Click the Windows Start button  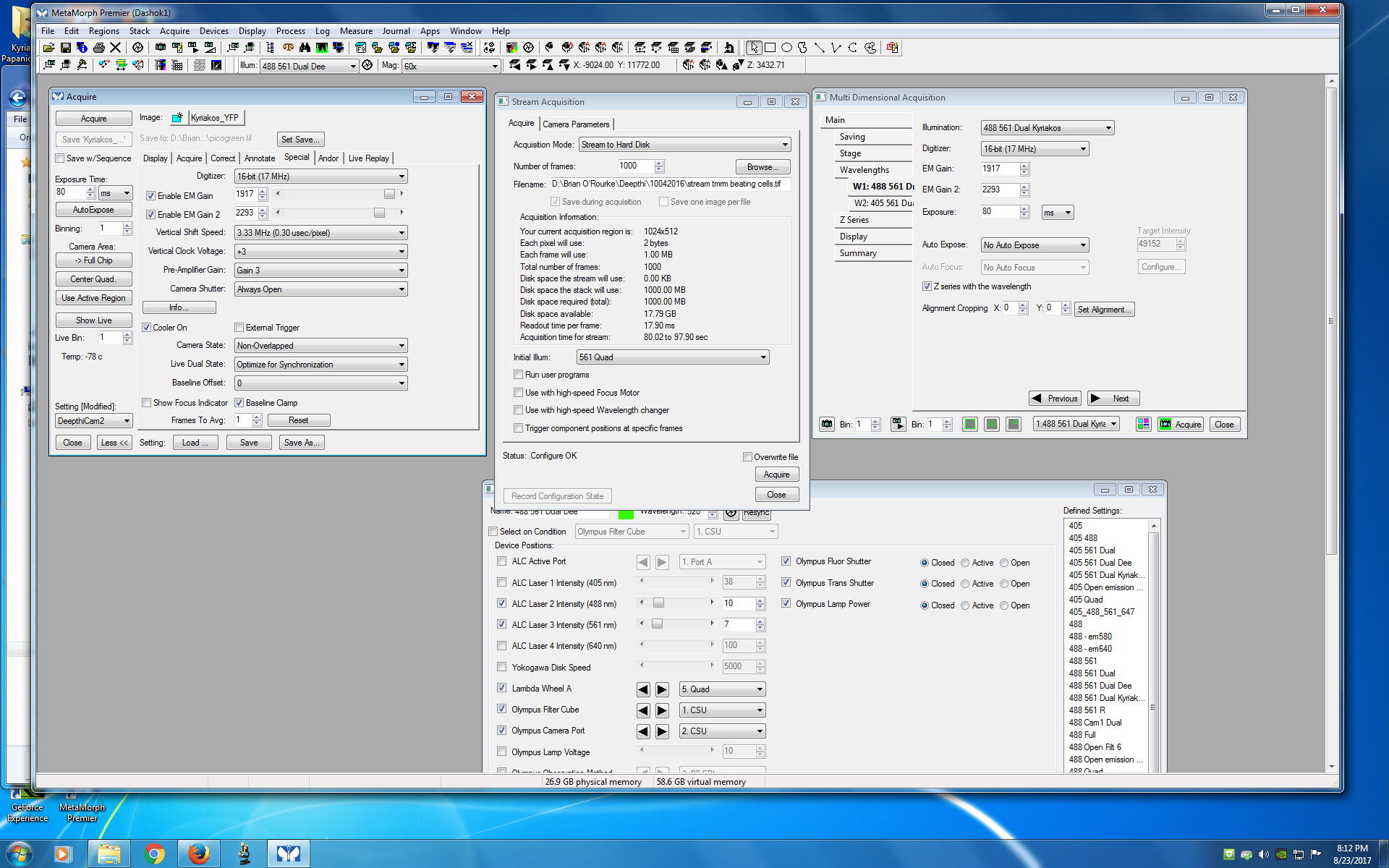click(x=19, y=854)
